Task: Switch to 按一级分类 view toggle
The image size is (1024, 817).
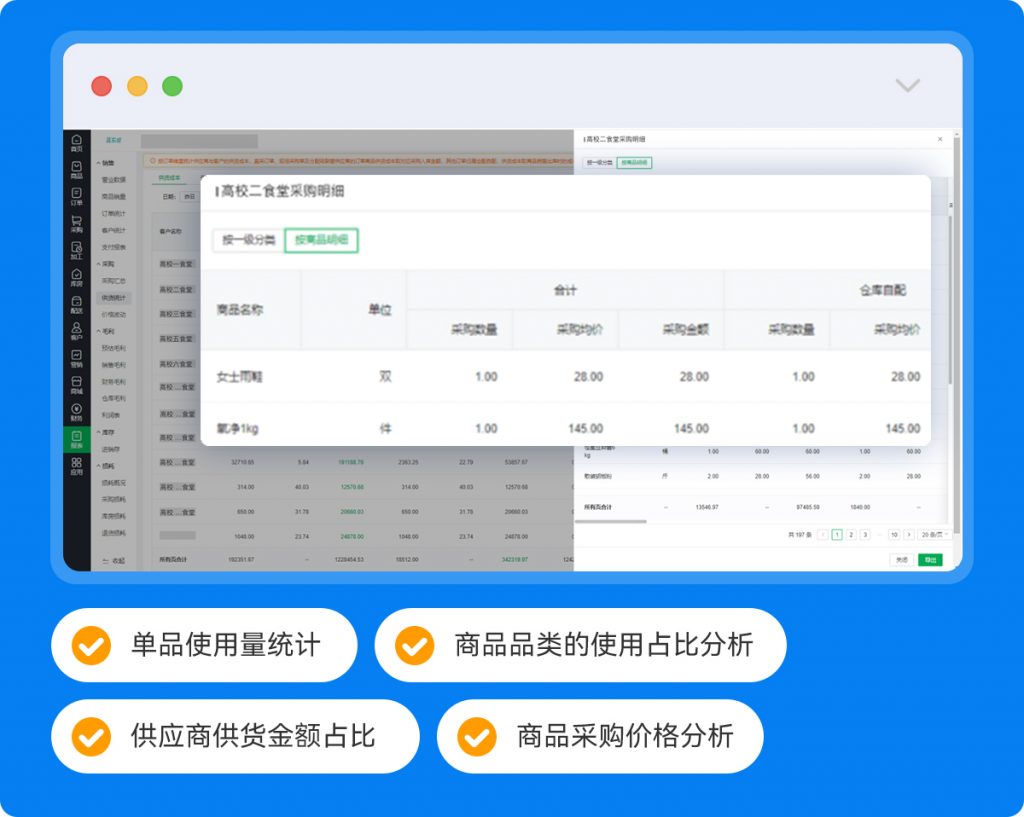Action: [248, 240]
